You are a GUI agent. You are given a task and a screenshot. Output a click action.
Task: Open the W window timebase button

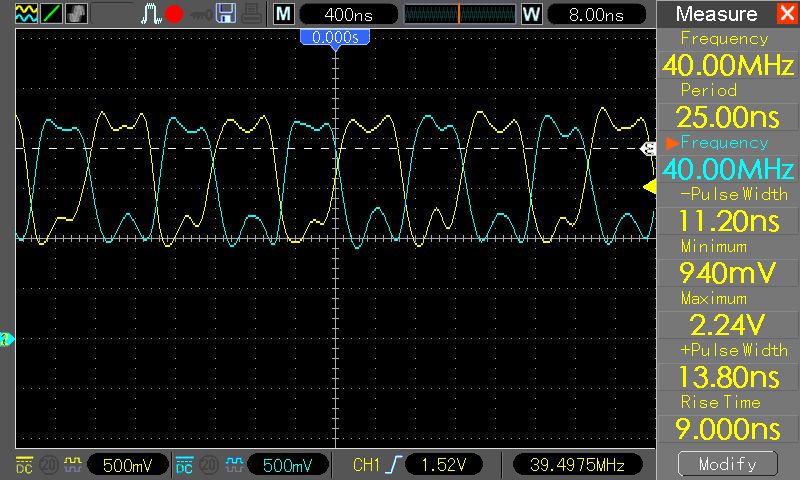click(531, 14)
